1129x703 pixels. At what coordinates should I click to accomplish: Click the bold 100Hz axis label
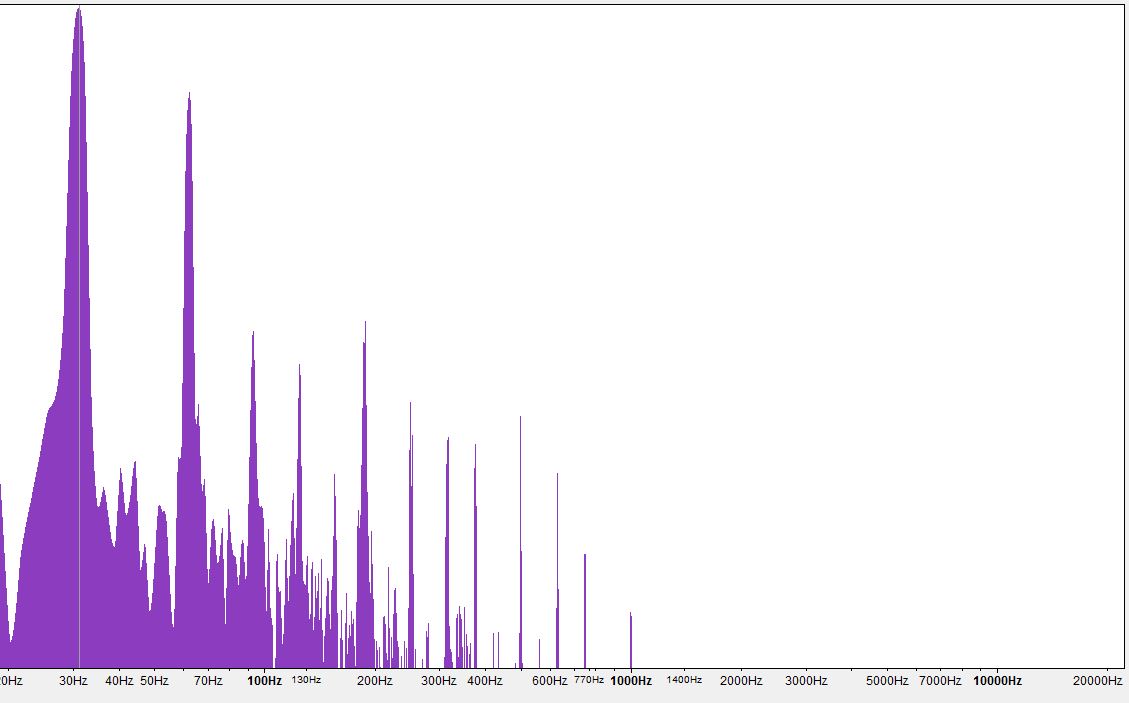(264, 681)
